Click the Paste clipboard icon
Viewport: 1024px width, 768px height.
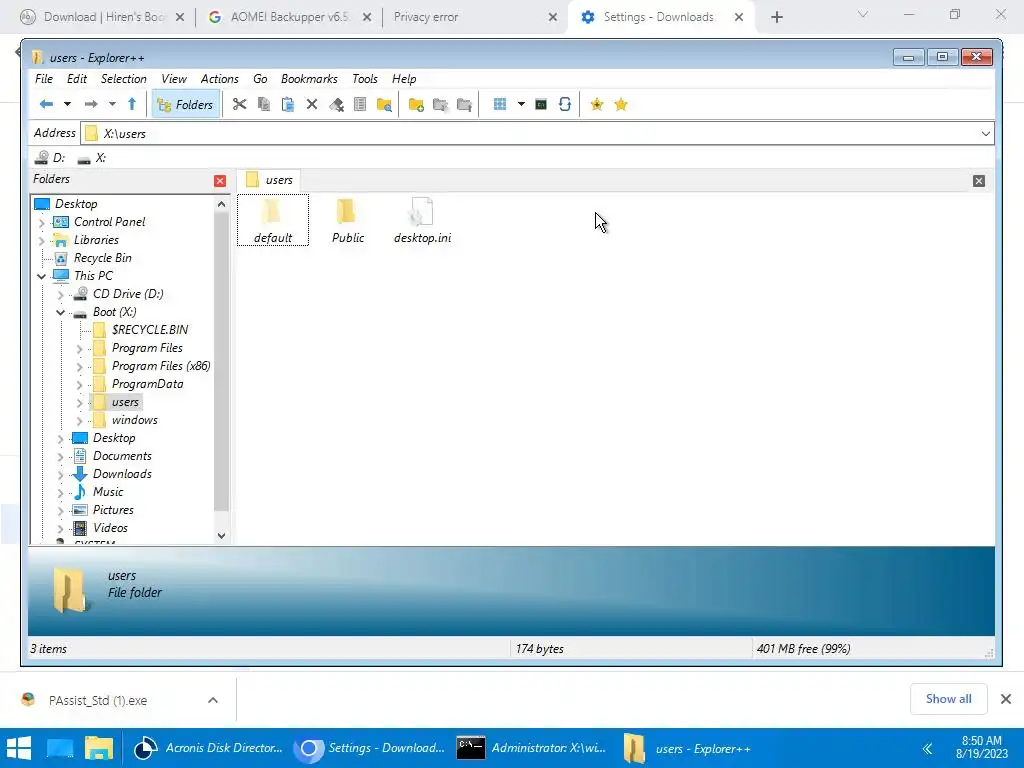point(287,104)
